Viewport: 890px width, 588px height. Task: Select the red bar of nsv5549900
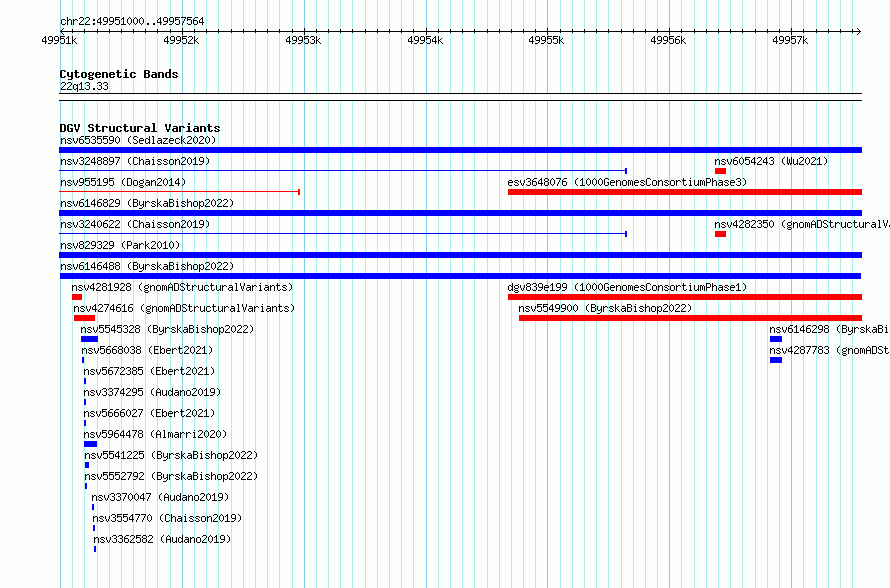[690, 318]
